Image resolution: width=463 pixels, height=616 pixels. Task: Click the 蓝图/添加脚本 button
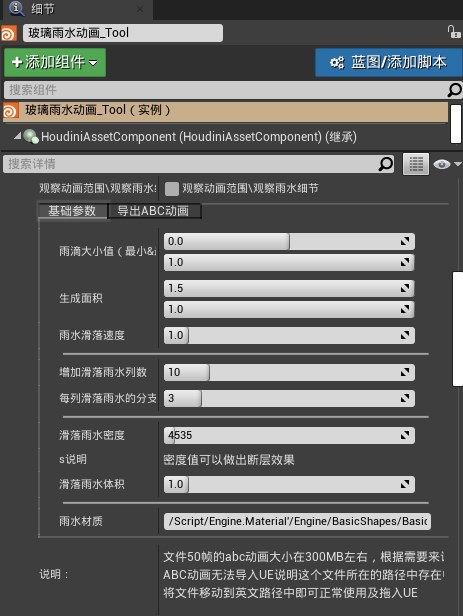388,62
